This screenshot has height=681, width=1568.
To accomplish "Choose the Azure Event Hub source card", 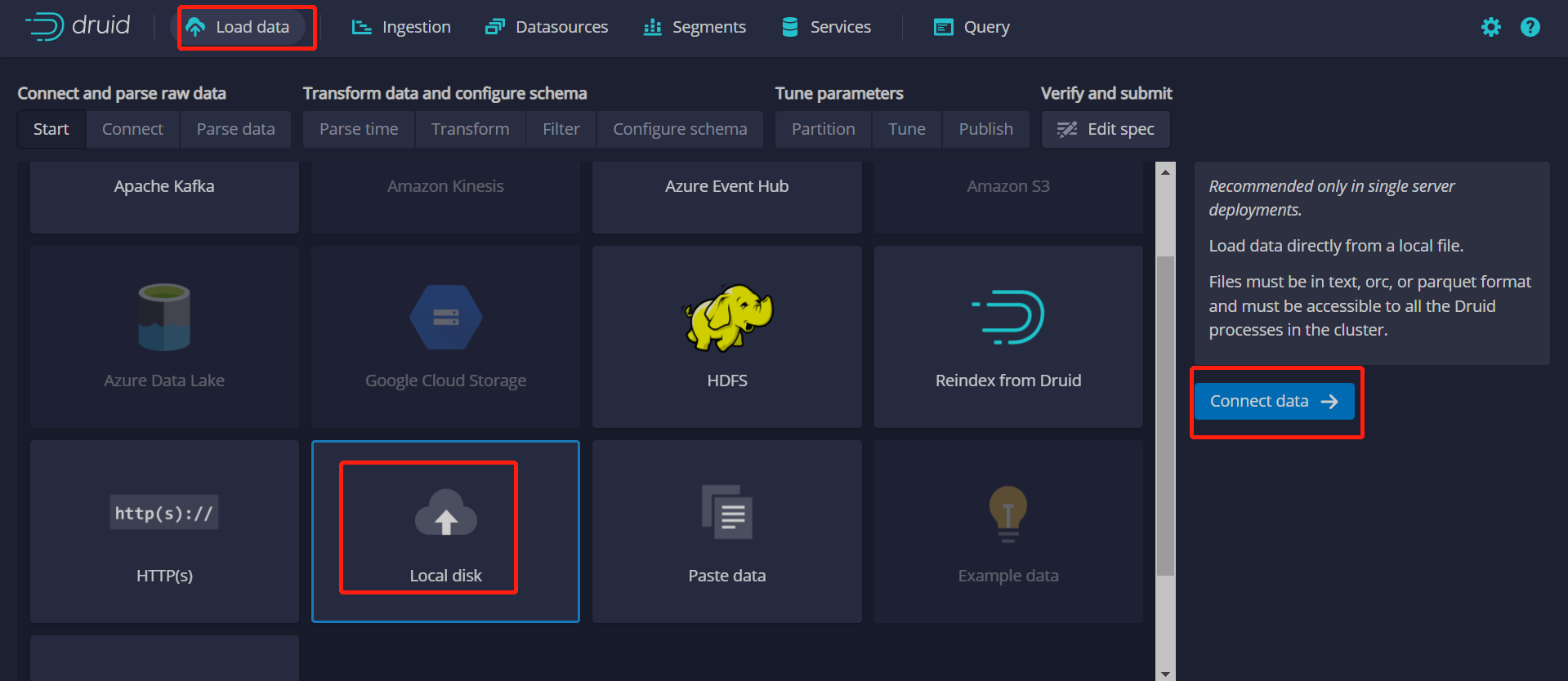I will (726, 197).
